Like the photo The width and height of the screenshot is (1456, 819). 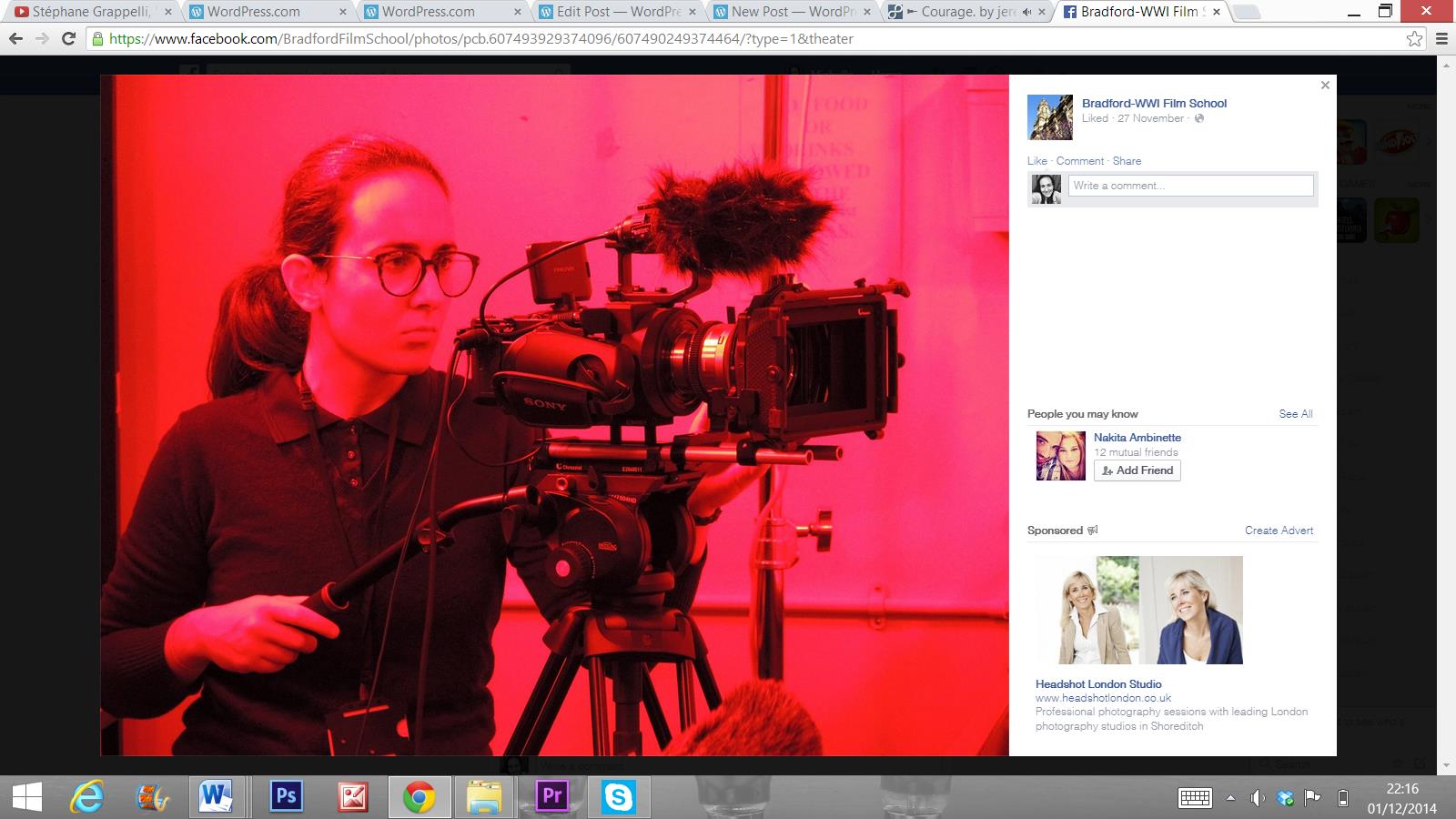[1036, 161]
